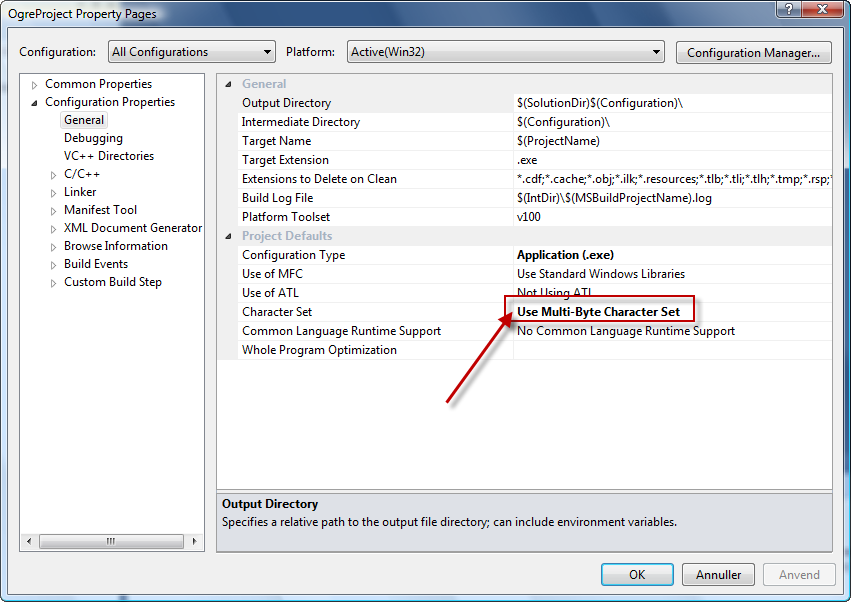This screenshot has height=602, width=851.
Task: Expand the C/C++ settings node
Action: click(53, 175)
